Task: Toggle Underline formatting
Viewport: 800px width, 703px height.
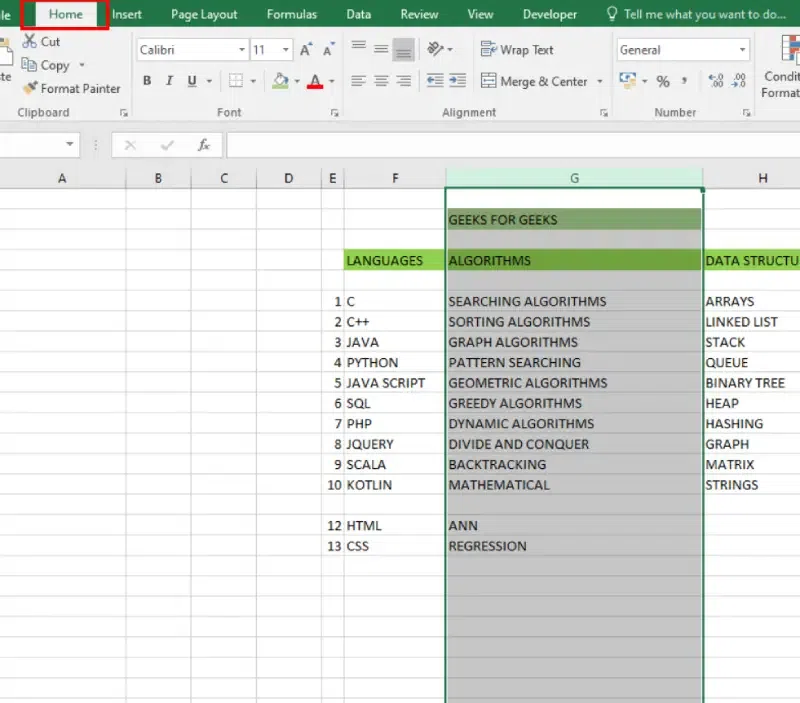Action: coord(192,81)
